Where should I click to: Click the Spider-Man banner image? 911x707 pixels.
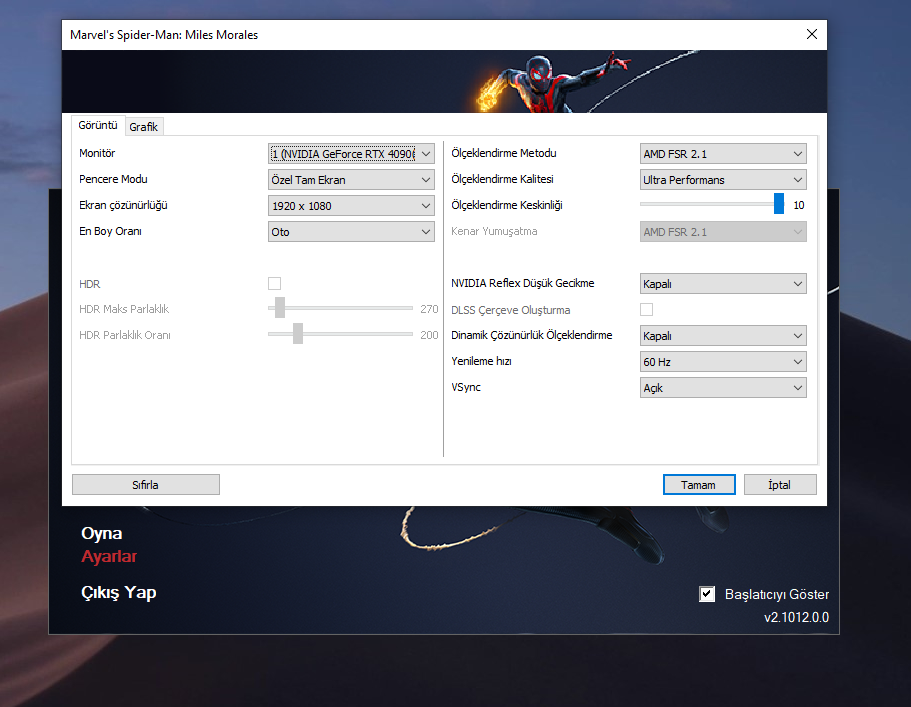pyautogui.click(x=444, y=81)
